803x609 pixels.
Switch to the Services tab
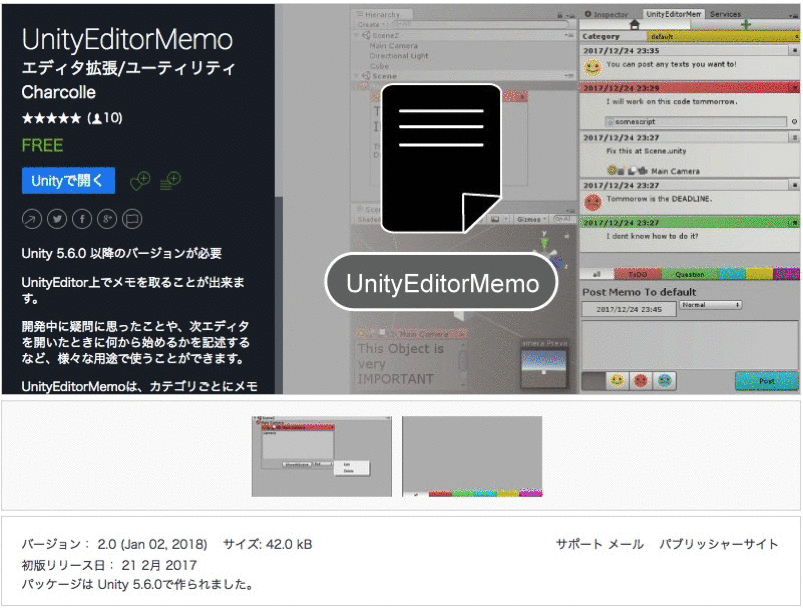point(725,14)
